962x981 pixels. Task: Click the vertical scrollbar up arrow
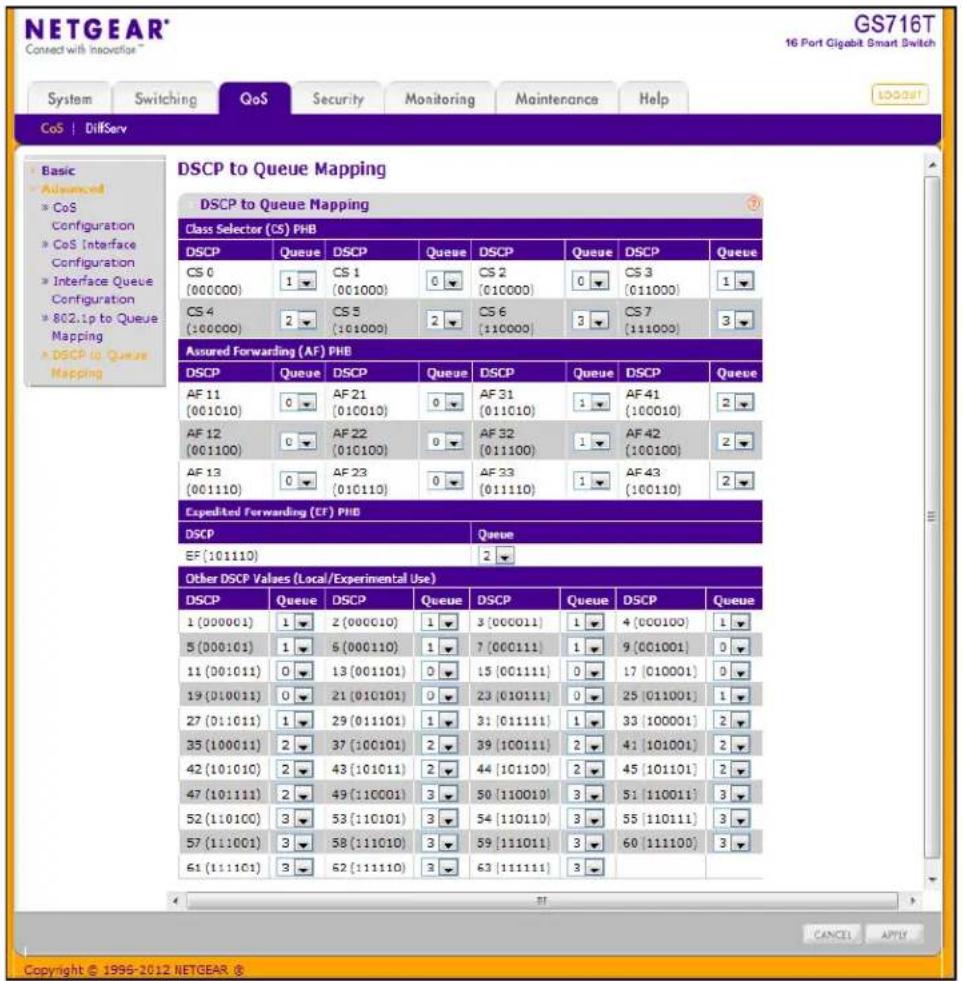(x=932, y=166)
